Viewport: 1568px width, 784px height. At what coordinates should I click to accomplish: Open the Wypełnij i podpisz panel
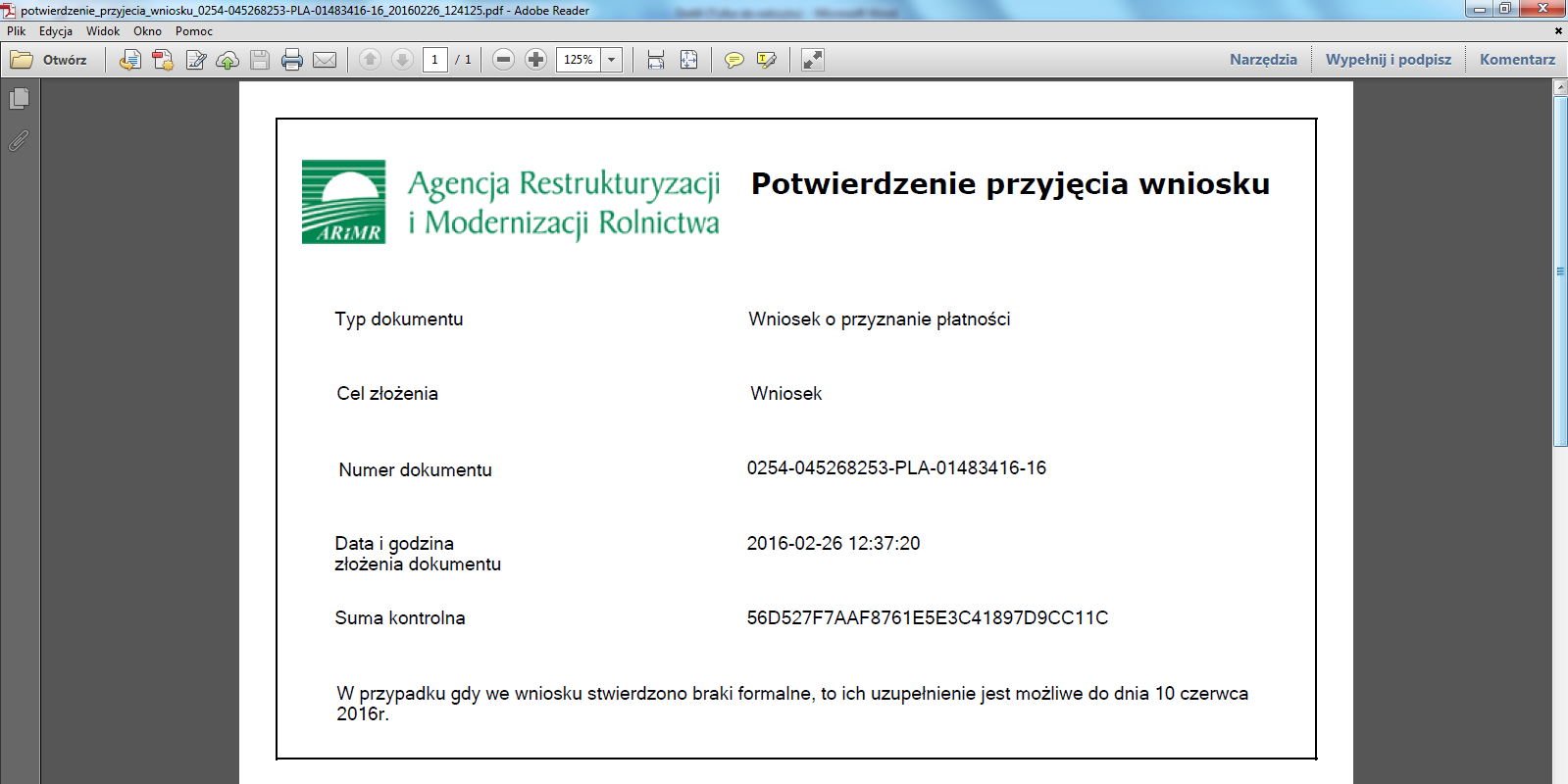coord(1389,60)
